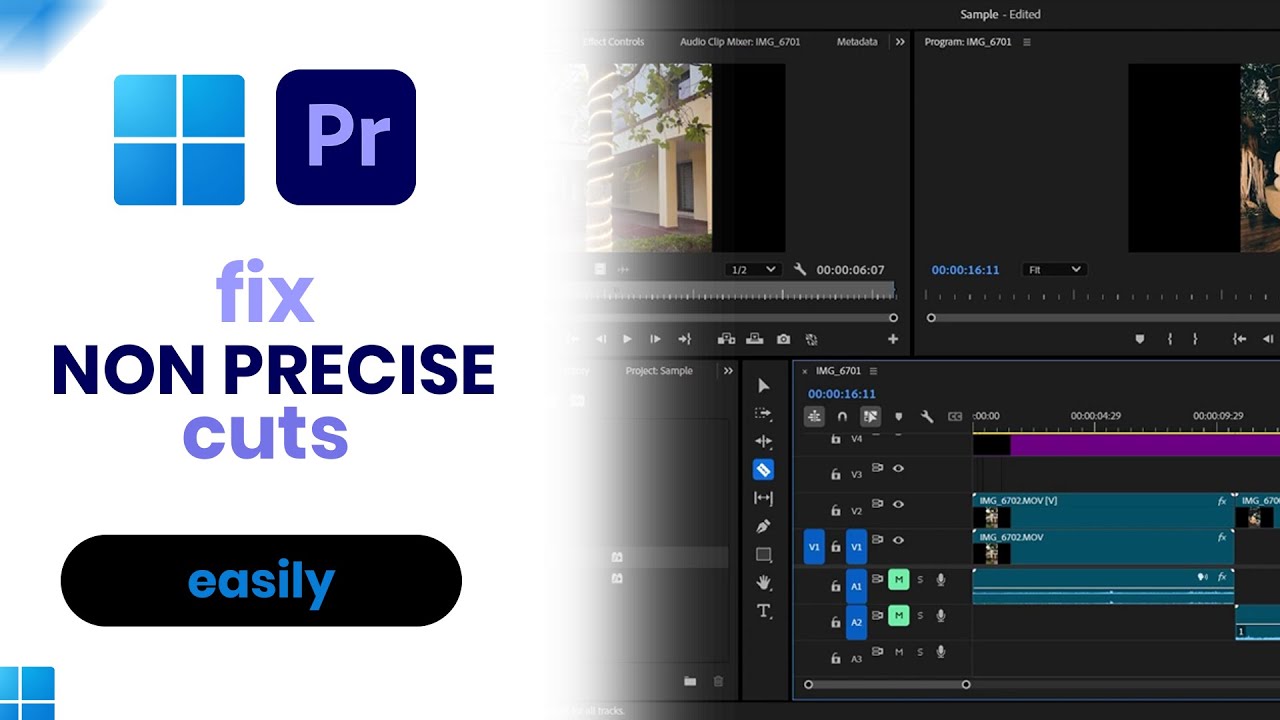1280x720 pixels.
Task: Select the Type tool
Action: pyautogui.click(x=764, y=610)
